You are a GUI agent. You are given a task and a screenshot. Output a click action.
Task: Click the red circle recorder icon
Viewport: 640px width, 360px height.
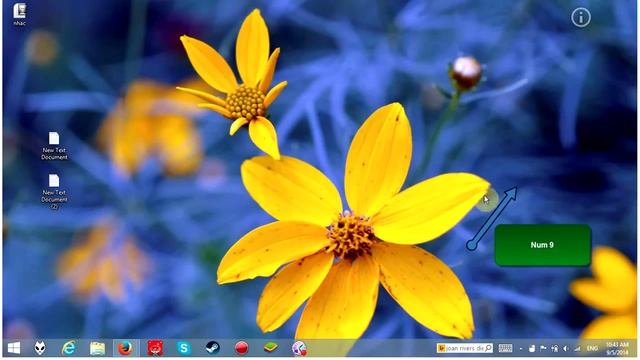pos(241,348)
